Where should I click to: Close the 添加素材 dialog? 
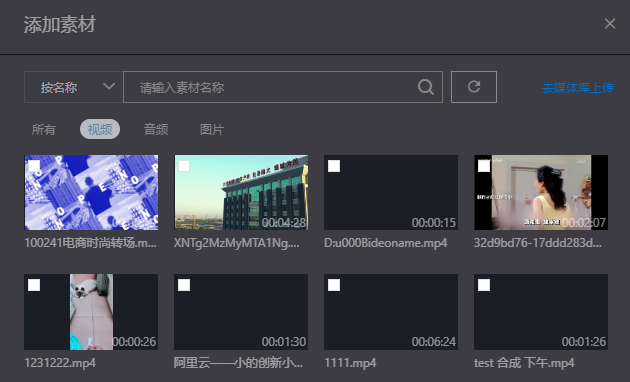click(x=610, y=24)
